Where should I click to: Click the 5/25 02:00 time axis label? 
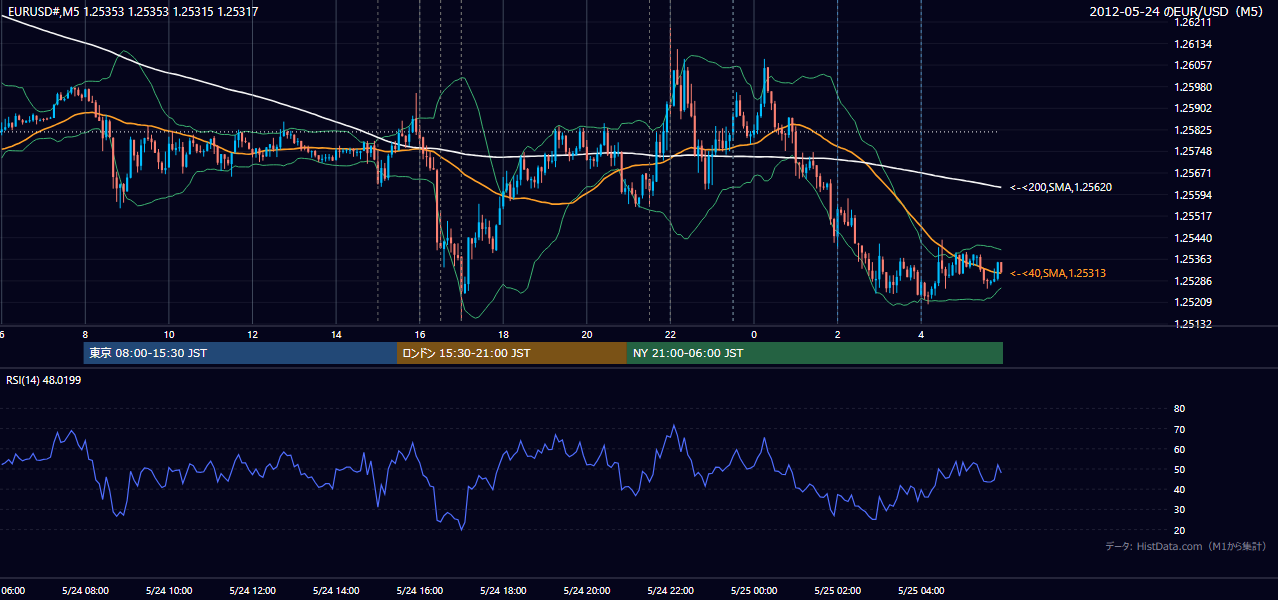837,590
